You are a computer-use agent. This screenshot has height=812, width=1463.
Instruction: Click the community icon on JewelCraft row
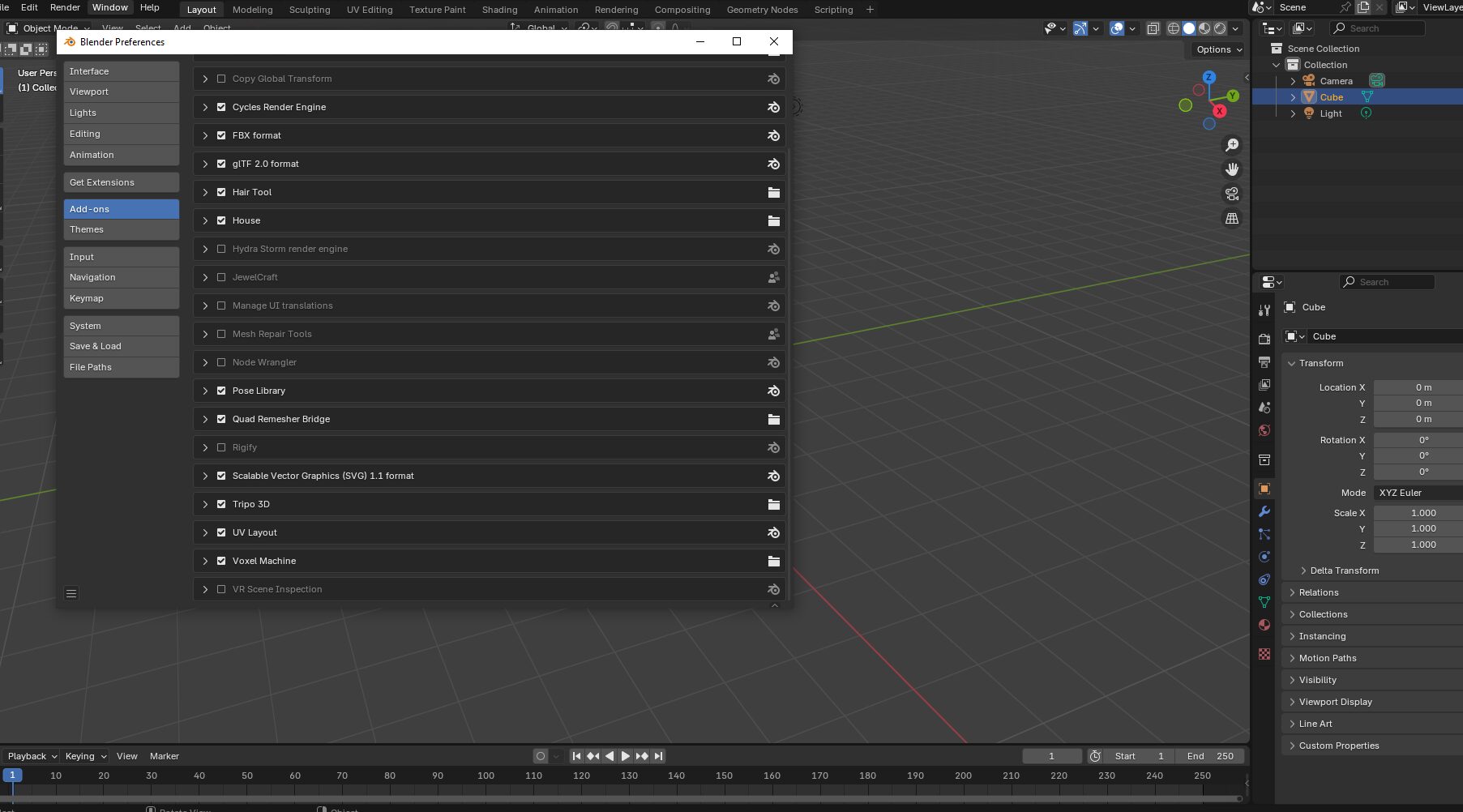pyautogui.click(x=773, y=277)
